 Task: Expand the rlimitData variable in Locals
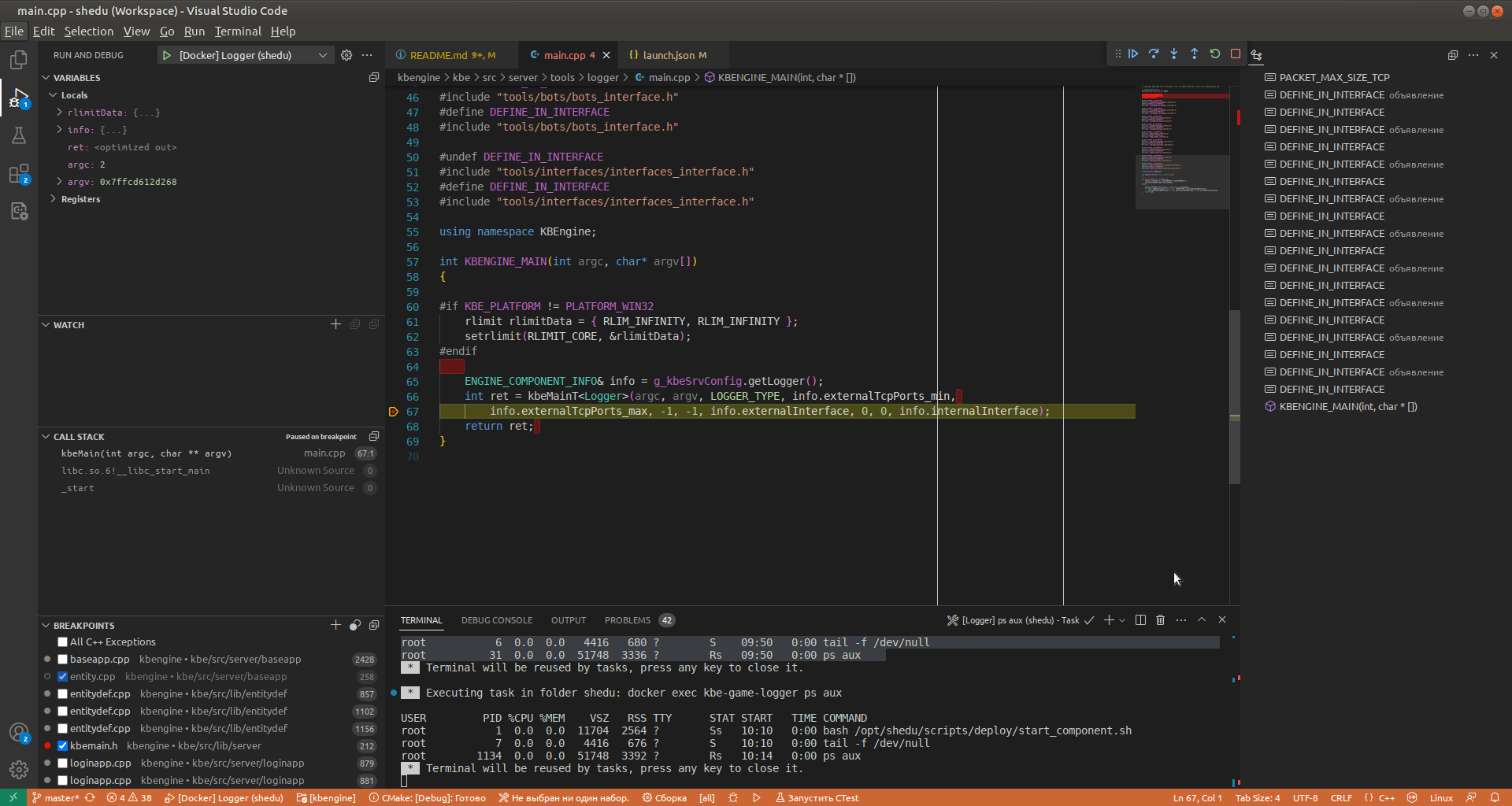(58, 112)
